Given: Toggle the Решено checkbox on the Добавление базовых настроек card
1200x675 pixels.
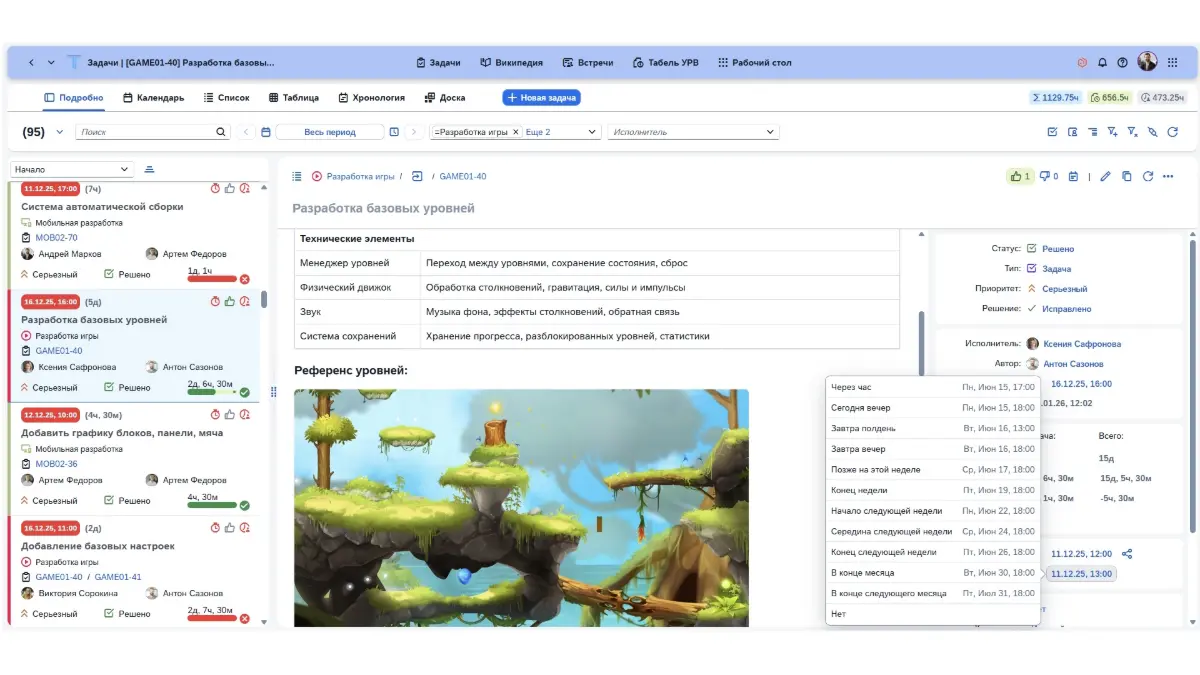Looking at the screenshot, I should tap(110, 613).
